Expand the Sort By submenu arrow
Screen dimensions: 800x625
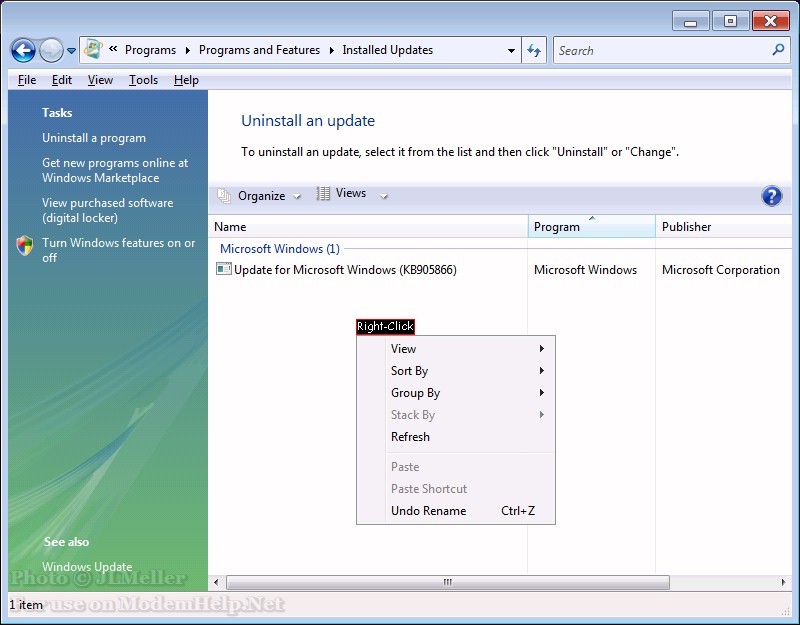542,370
